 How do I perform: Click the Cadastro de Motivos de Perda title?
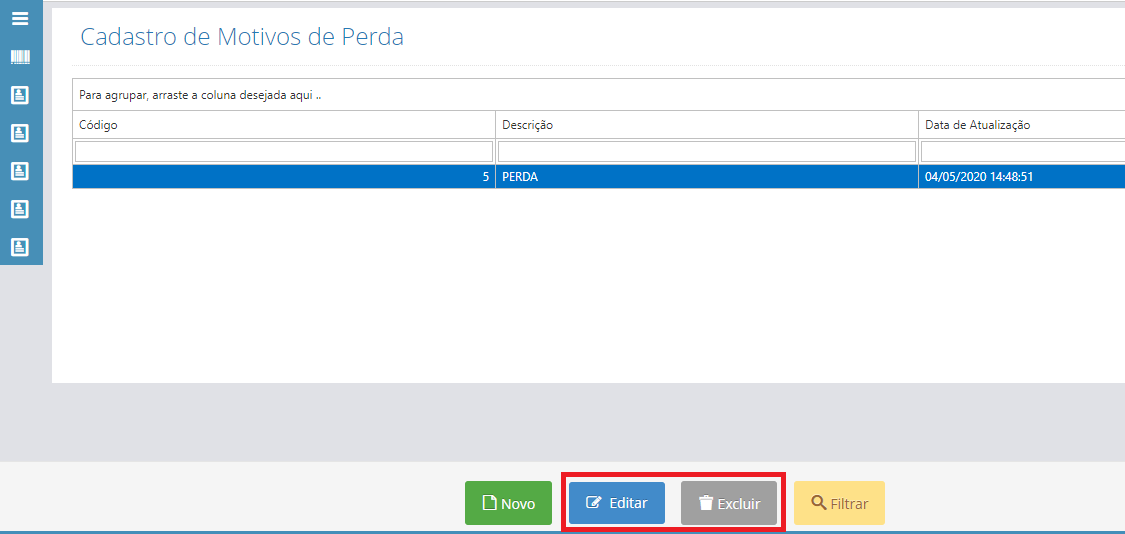[x=242, y=37]
